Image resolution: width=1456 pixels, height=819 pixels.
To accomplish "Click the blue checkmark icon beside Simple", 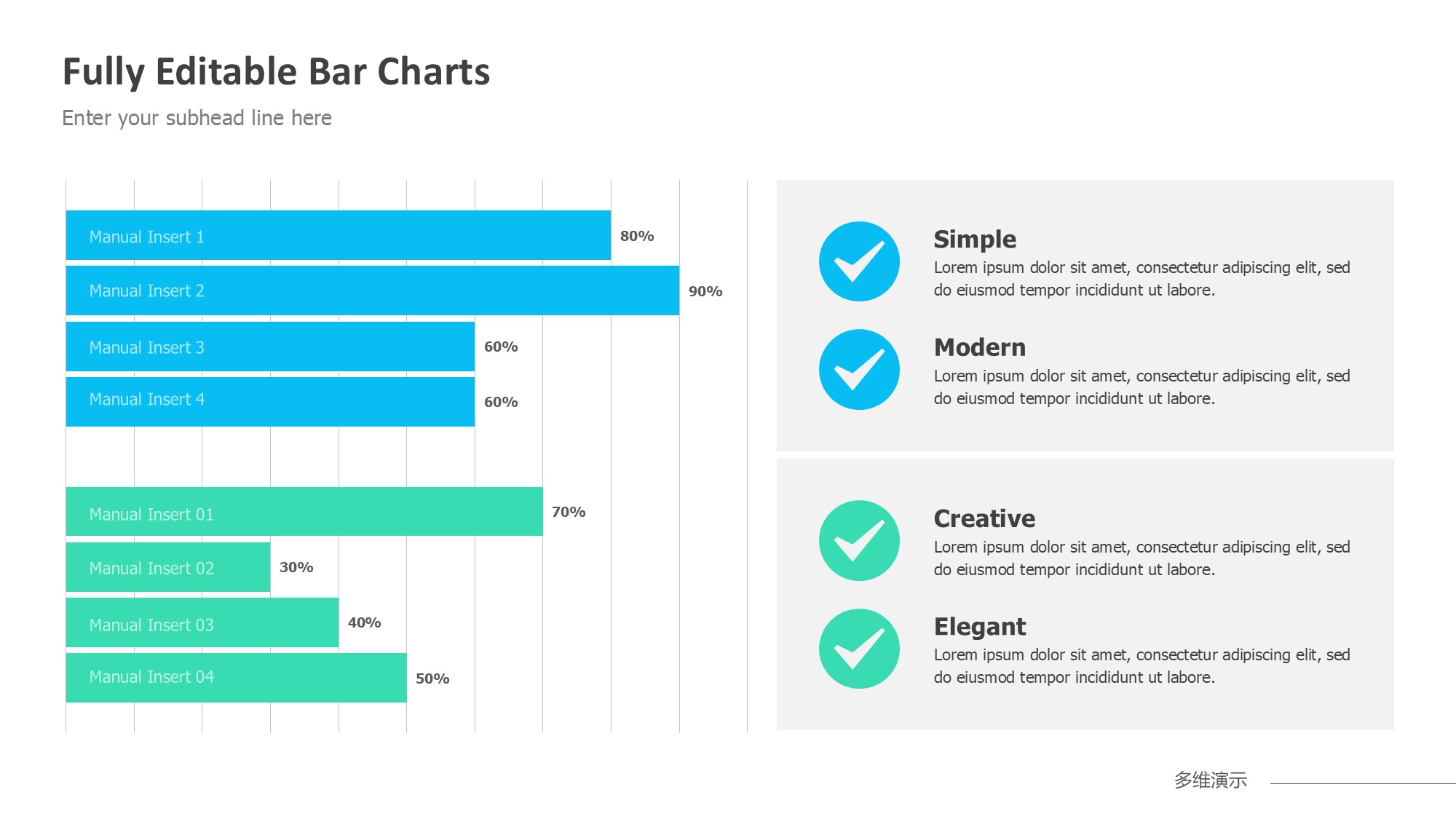I will (859, 261).
